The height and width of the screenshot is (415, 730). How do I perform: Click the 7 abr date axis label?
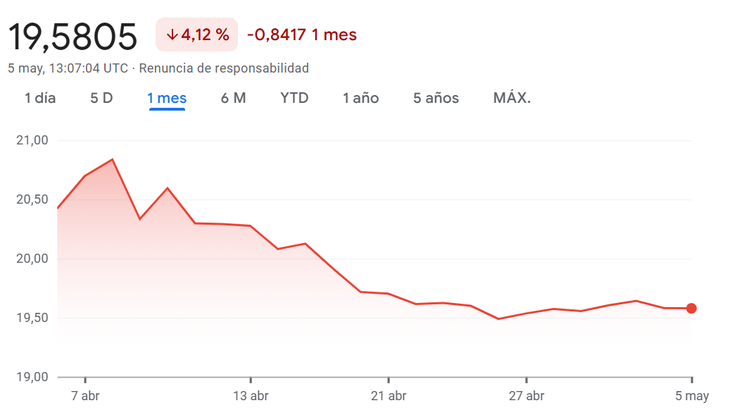(x=85, y=395)
